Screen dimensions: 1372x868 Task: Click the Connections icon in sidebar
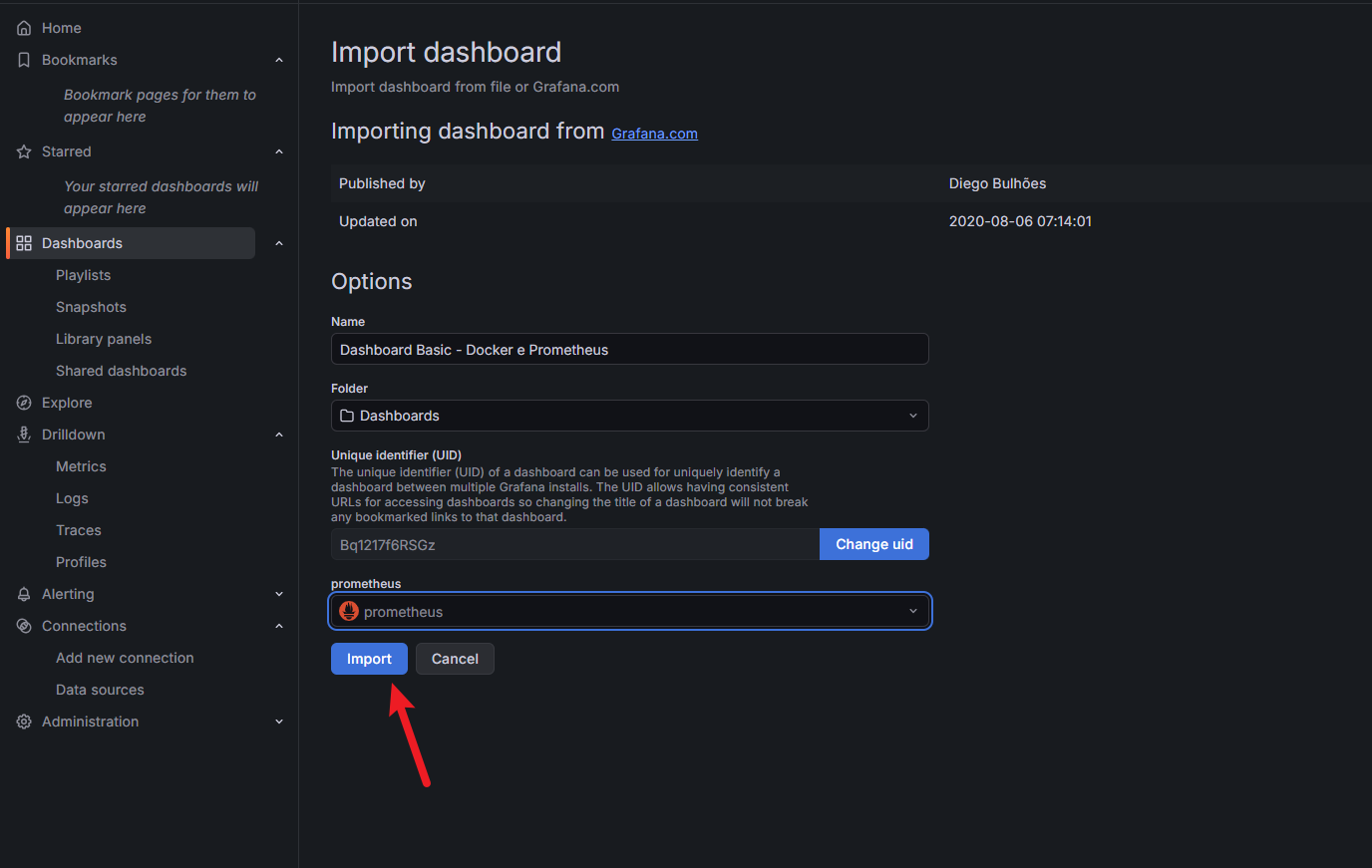coord(24,626)
